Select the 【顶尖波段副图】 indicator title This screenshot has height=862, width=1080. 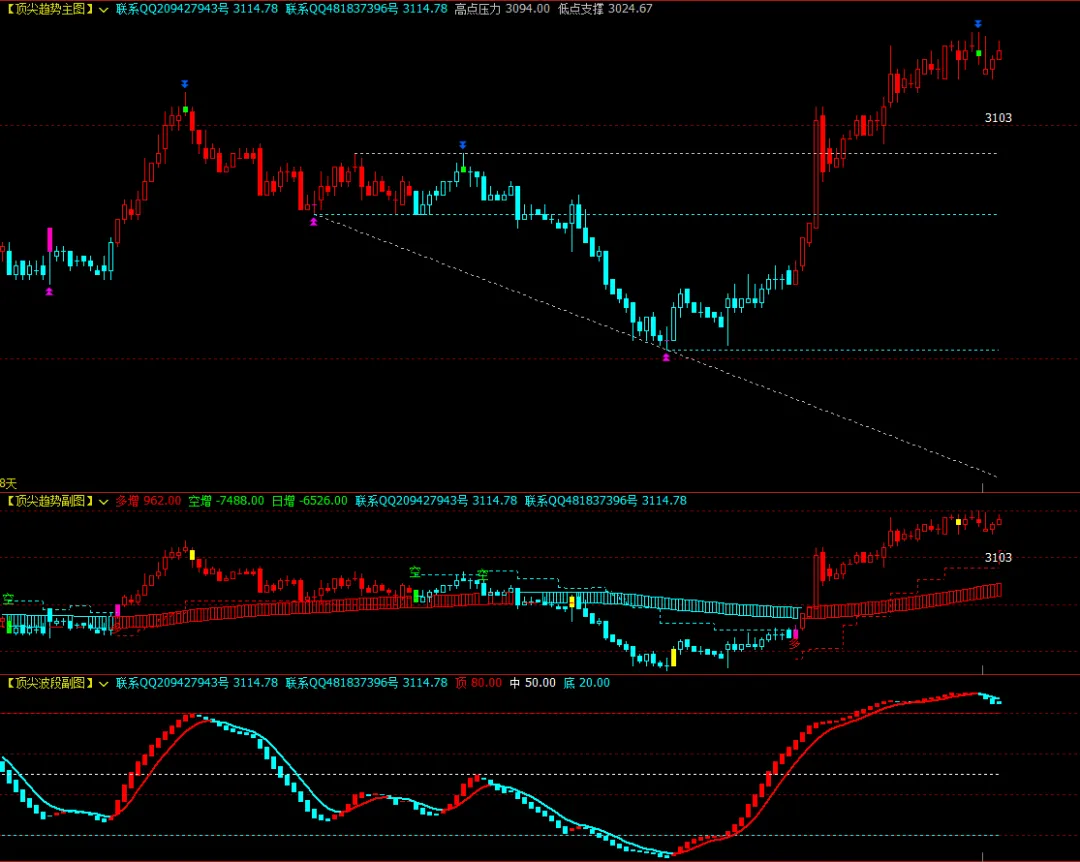pyautogui.click(x=48, y=683)
